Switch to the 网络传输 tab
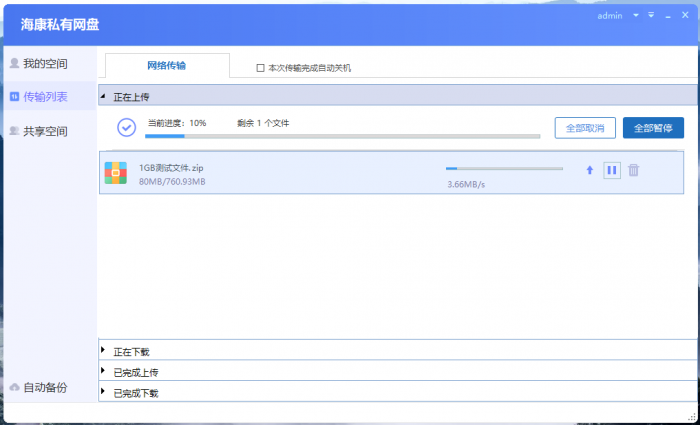Screen dimensions: 700x425 click(x=167, y=66)
